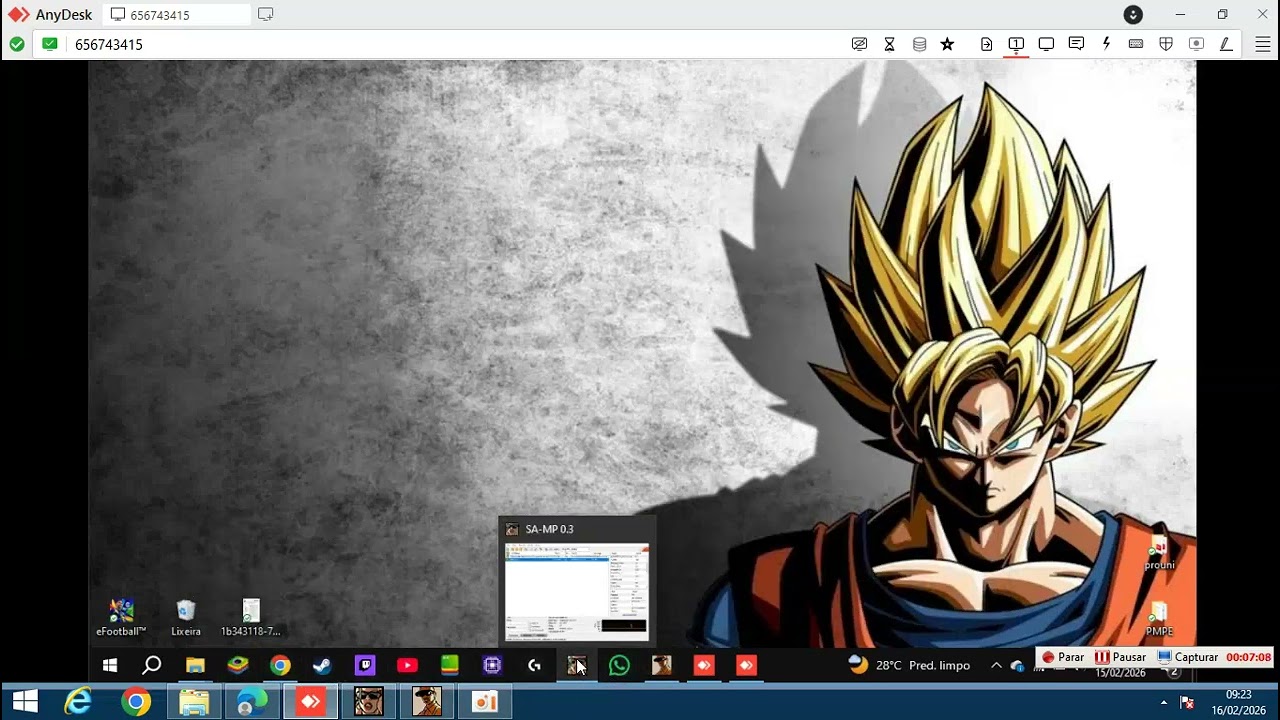Open File Explorer on local taskbar
This screenshot has width=1280, height=720.
point(194,702)
